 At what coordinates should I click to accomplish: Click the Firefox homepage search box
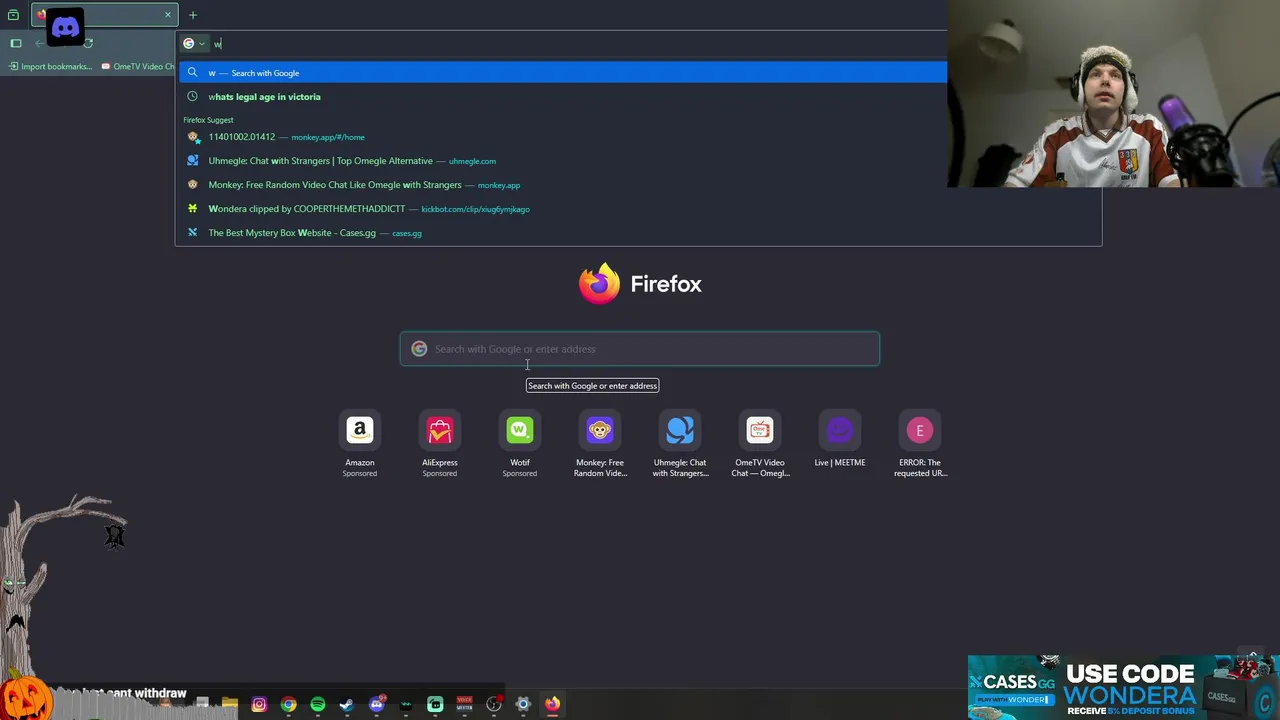click(640, 349)
